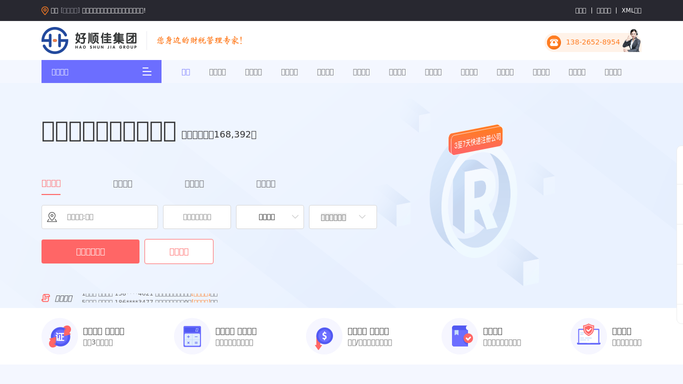
Task: Open the hamburger menu icon on the purple bar
Action: click(x=147, y=72)
